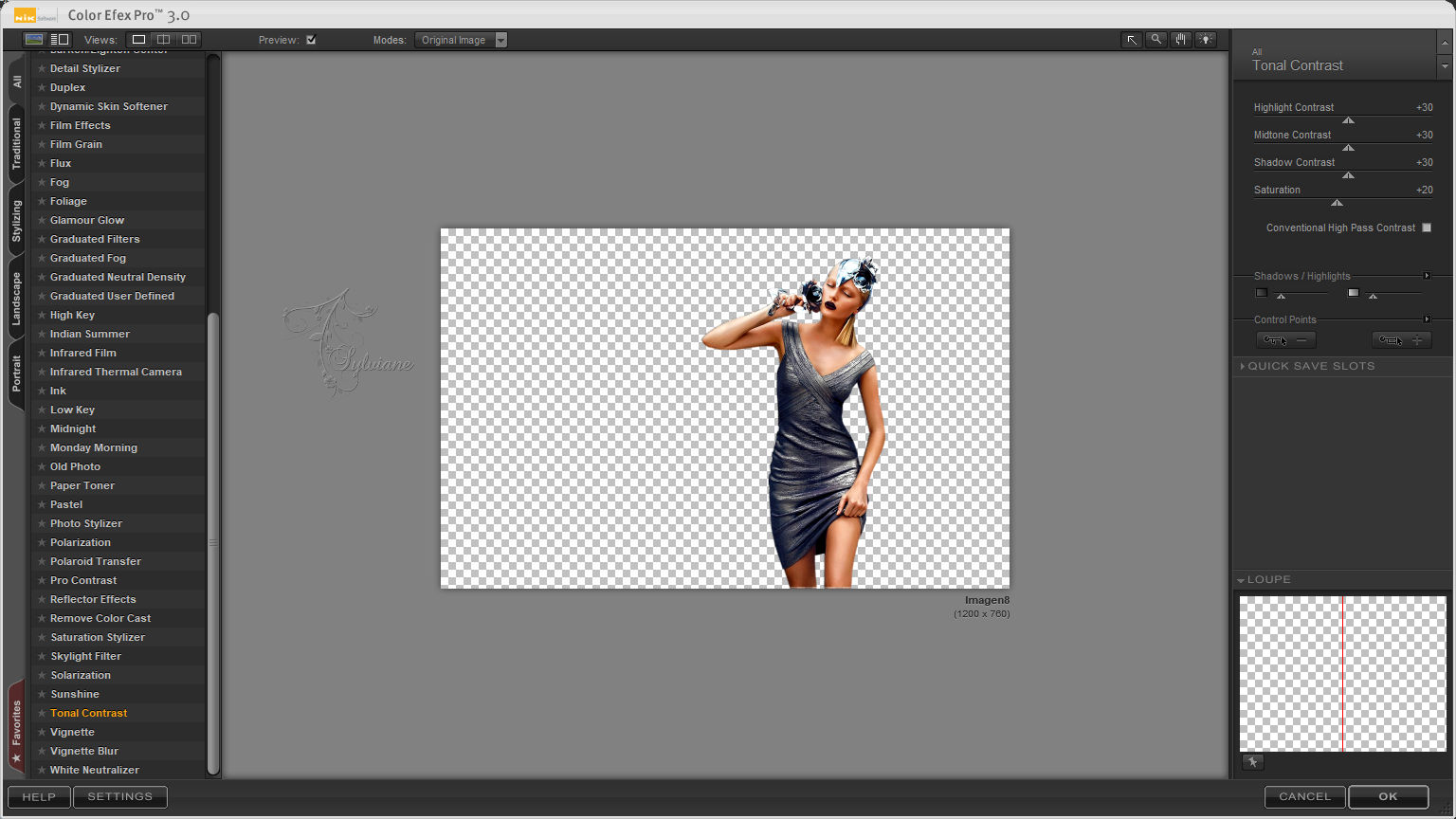
Task: Expand the Quick Save Slots panel
Action: pos(1243,366)
